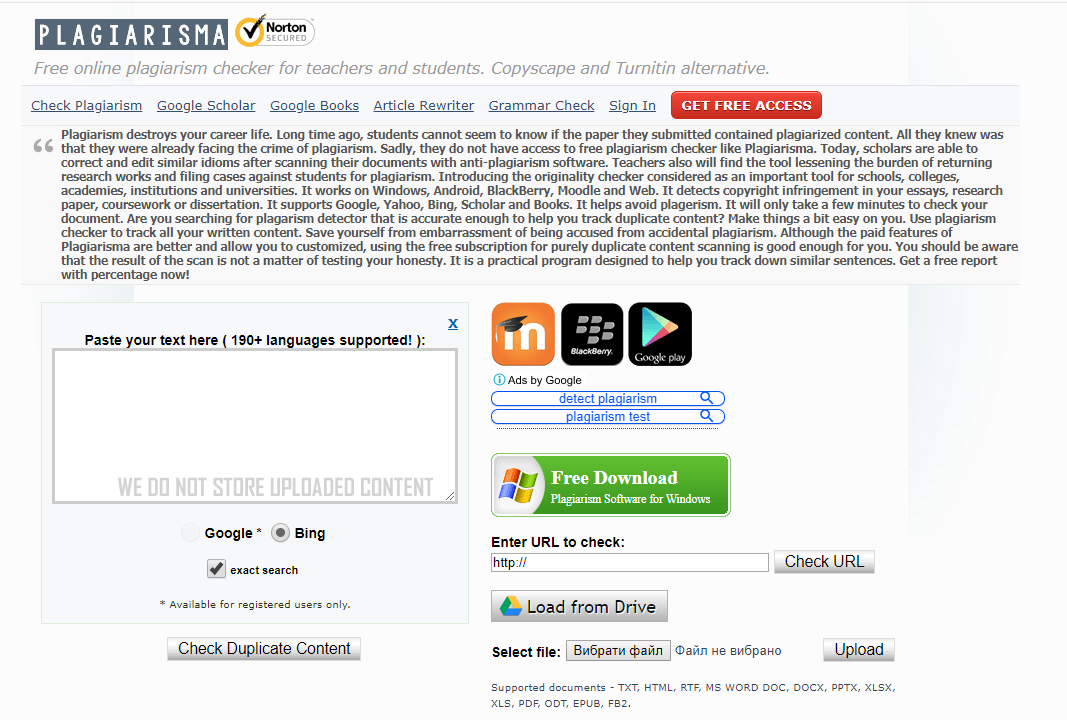The image size is (1067, 720).
Task: Click the Check URL button
Action: point(824,561)
